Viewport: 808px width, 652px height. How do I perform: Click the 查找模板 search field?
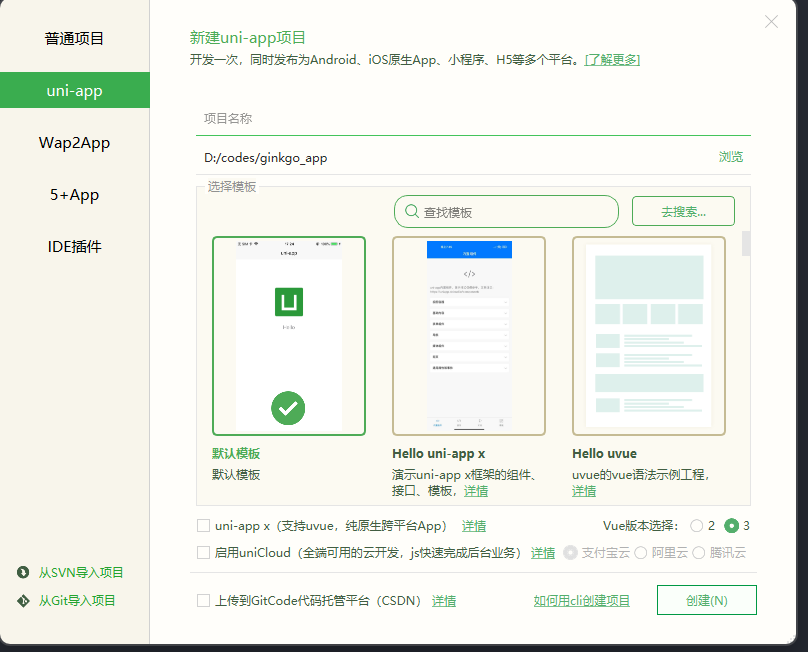[x=506, y=211]
